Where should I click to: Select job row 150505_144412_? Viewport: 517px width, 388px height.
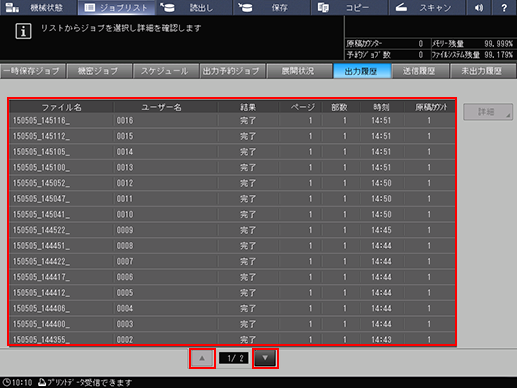pos(232,293)
